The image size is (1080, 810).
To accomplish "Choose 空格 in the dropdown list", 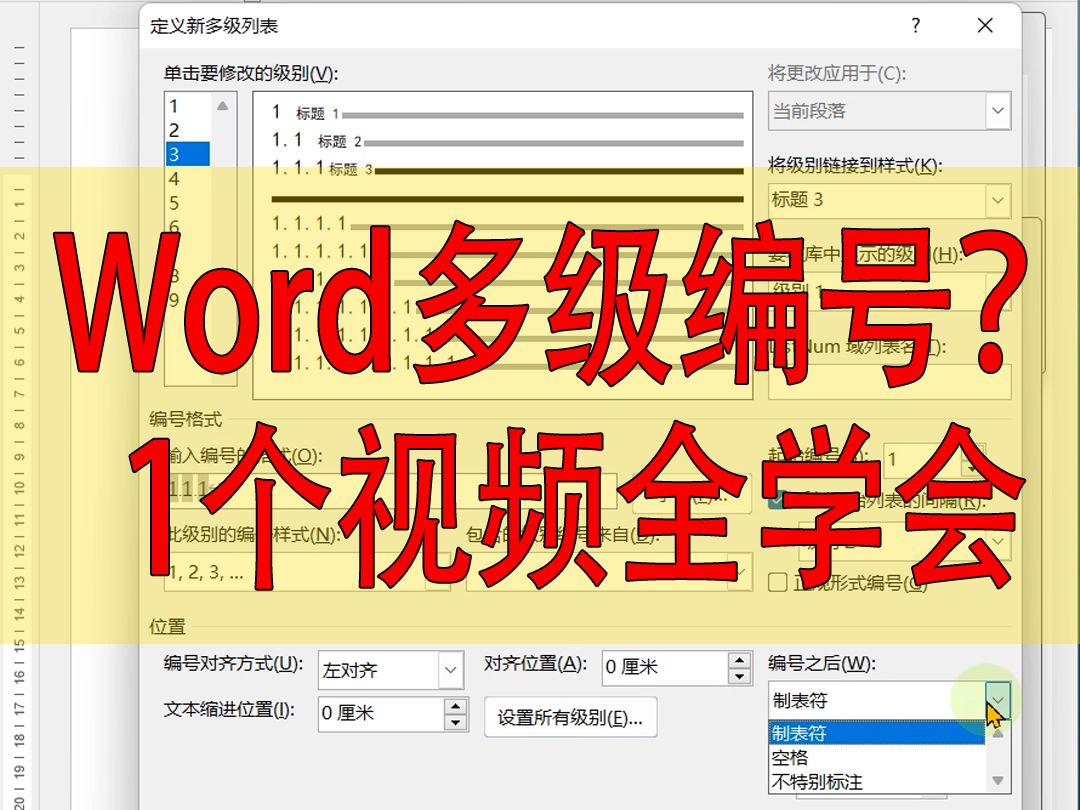I will (877, 758).
